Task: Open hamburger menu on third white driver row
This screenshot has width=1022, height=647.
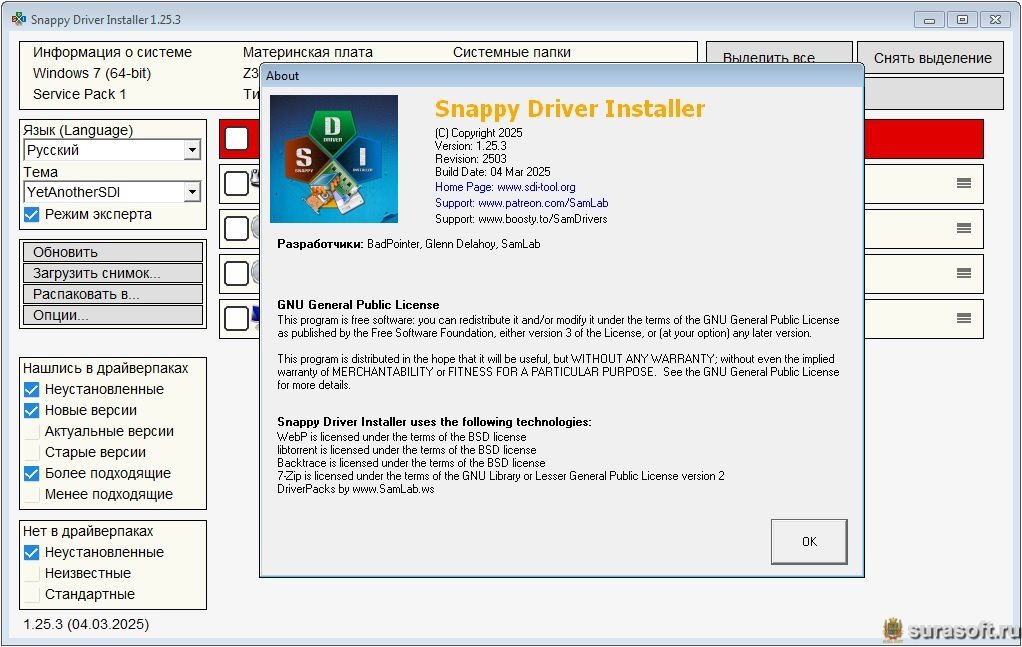Action: (x=963, y=273)
